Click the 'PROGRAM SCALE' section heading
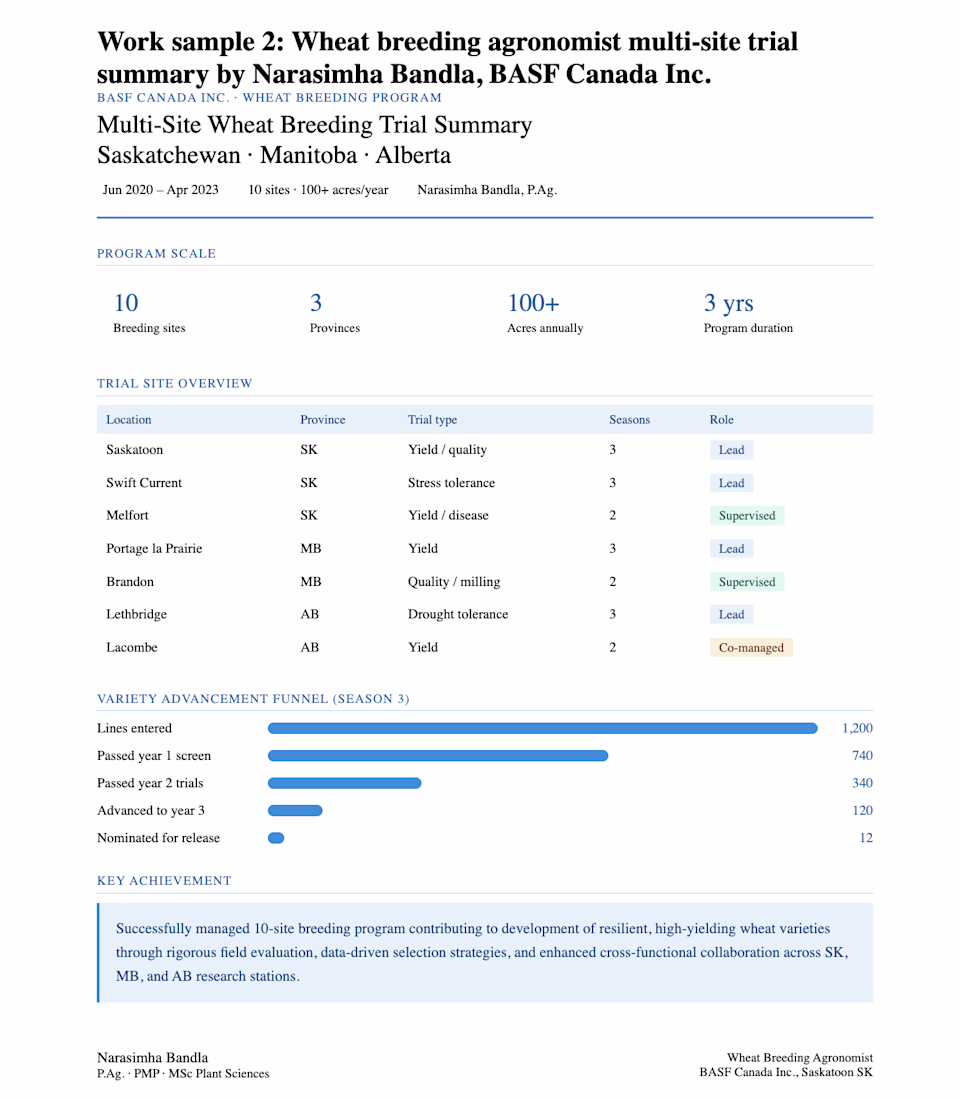 click(156, 253)
